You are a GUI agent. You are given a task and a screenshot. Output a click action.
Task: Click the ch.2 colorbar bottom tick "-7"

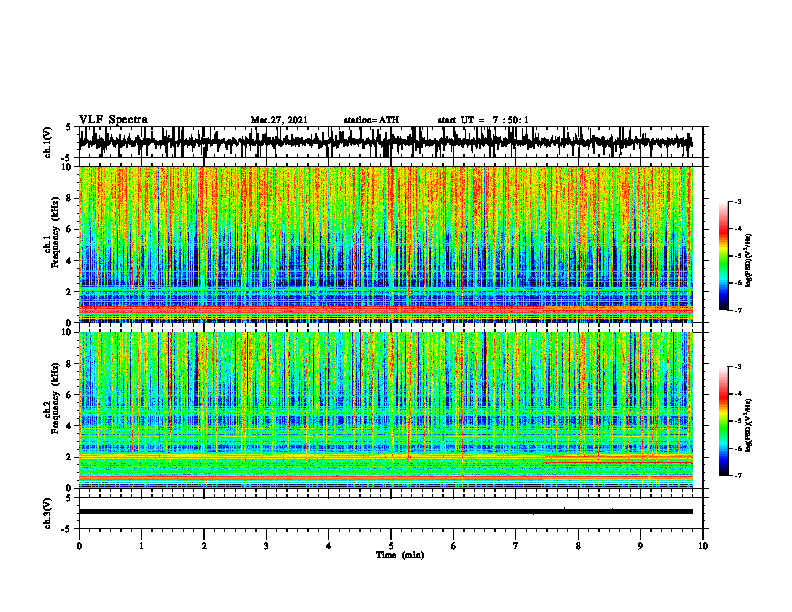tap(737, 475)
